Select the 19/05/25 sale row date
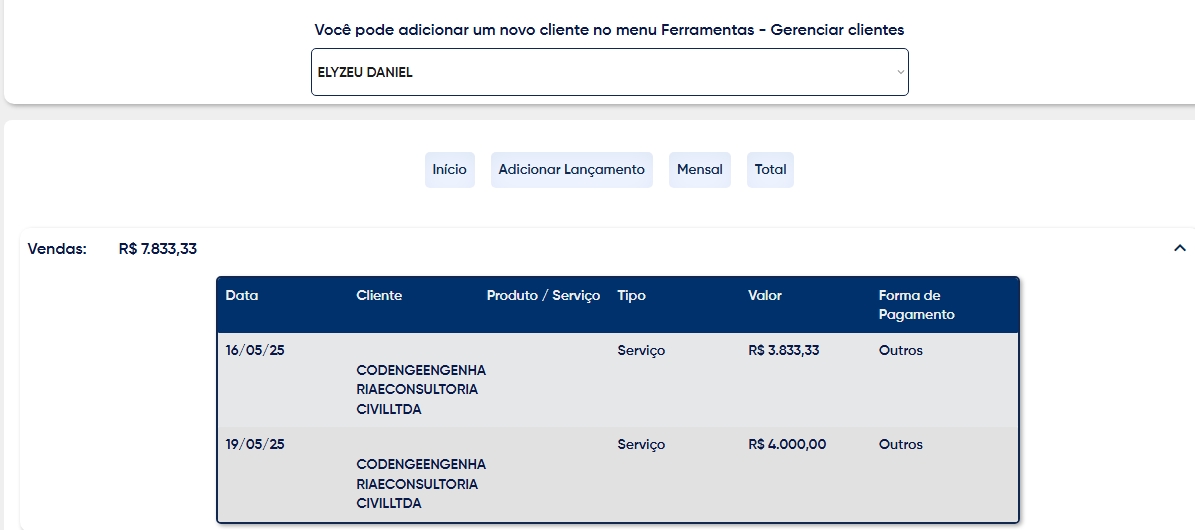This screenshot has width=1195, height=530. [x=255, y=445]
